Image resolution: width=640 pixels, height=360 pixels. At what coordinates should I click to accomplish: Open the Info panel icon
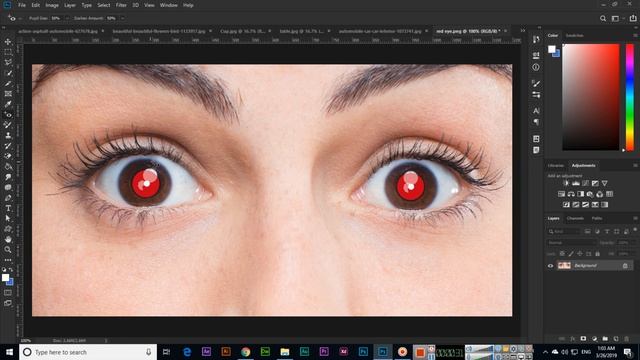pyautogui.click(x=536, y=67)
